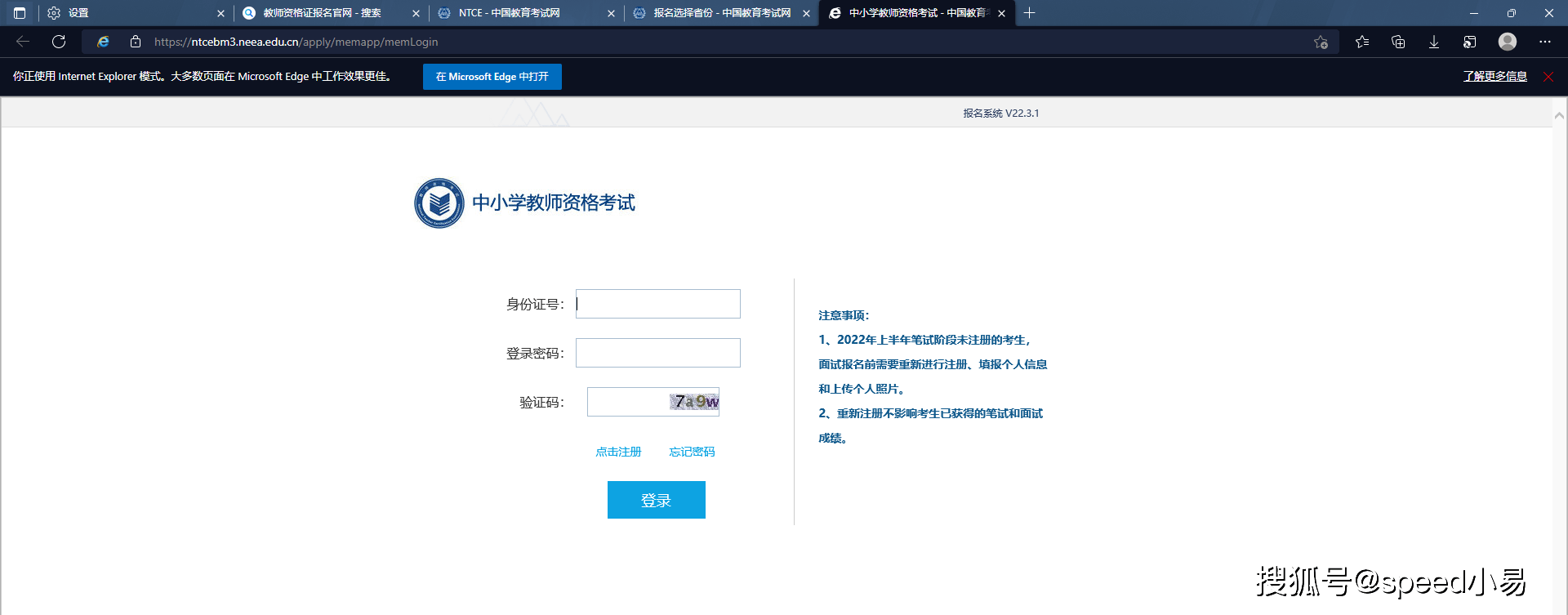The width and height of the screenshot is (1568, 615).
Task: Click the 身份证号 input field
Action: pyautogui.click(x=657, y=304)
